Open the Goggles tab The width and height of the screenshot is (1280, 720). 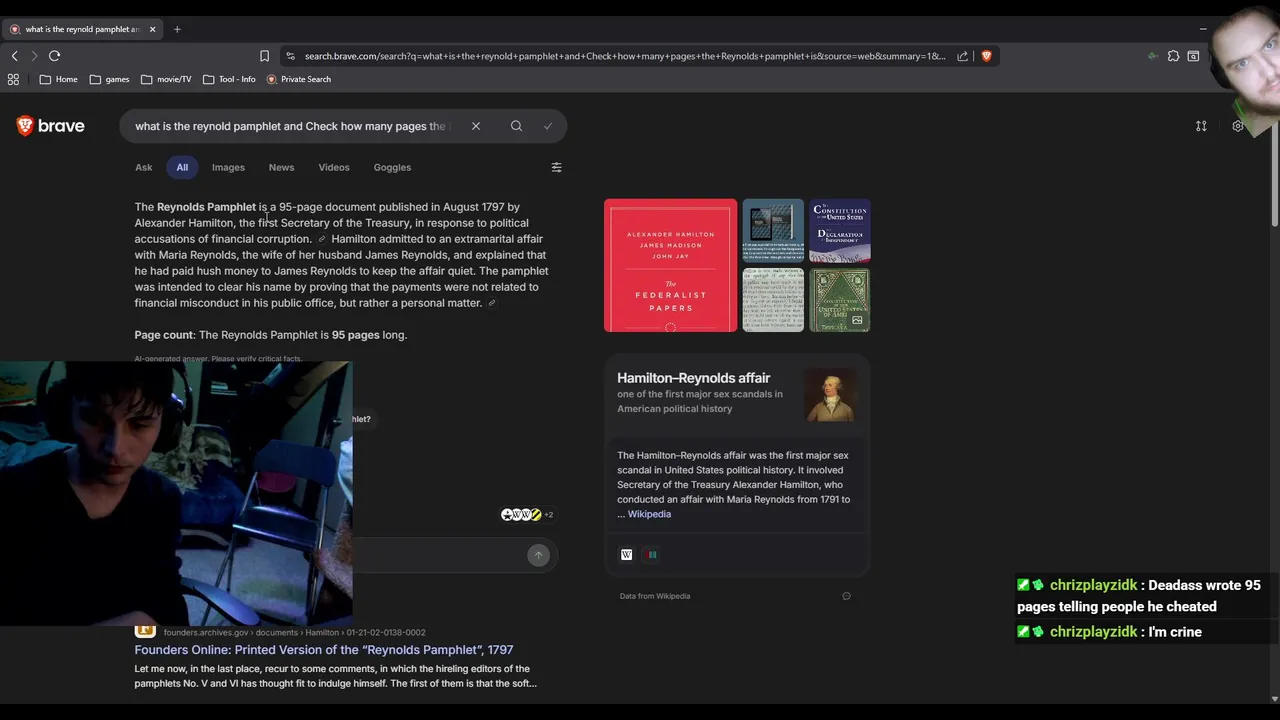[x=392, y=168]
